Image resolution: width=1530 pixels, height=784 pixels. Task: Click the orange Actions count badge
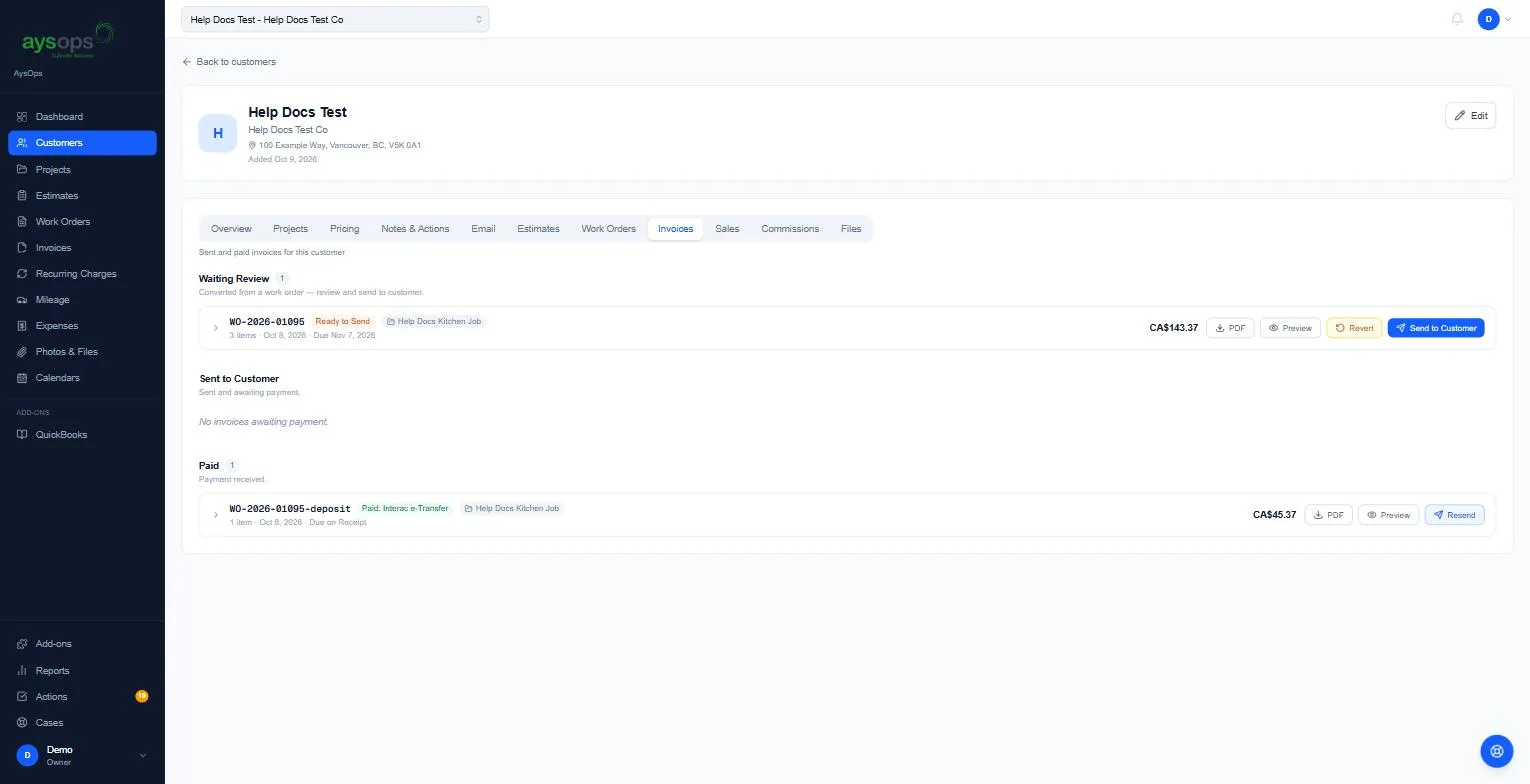click(142, 696)
